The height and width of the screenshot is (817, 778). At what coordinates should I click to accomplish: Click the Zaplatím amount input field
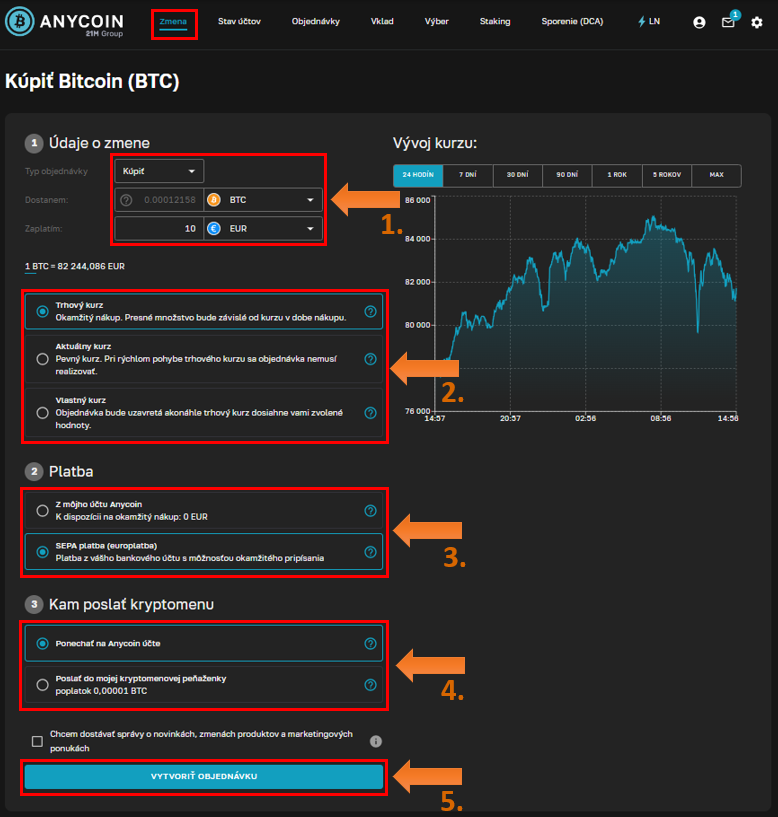click(160, 229)
